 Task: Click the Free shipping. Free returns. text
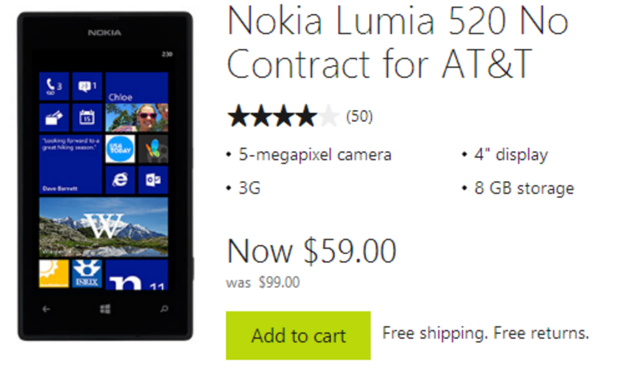[486, 333]
